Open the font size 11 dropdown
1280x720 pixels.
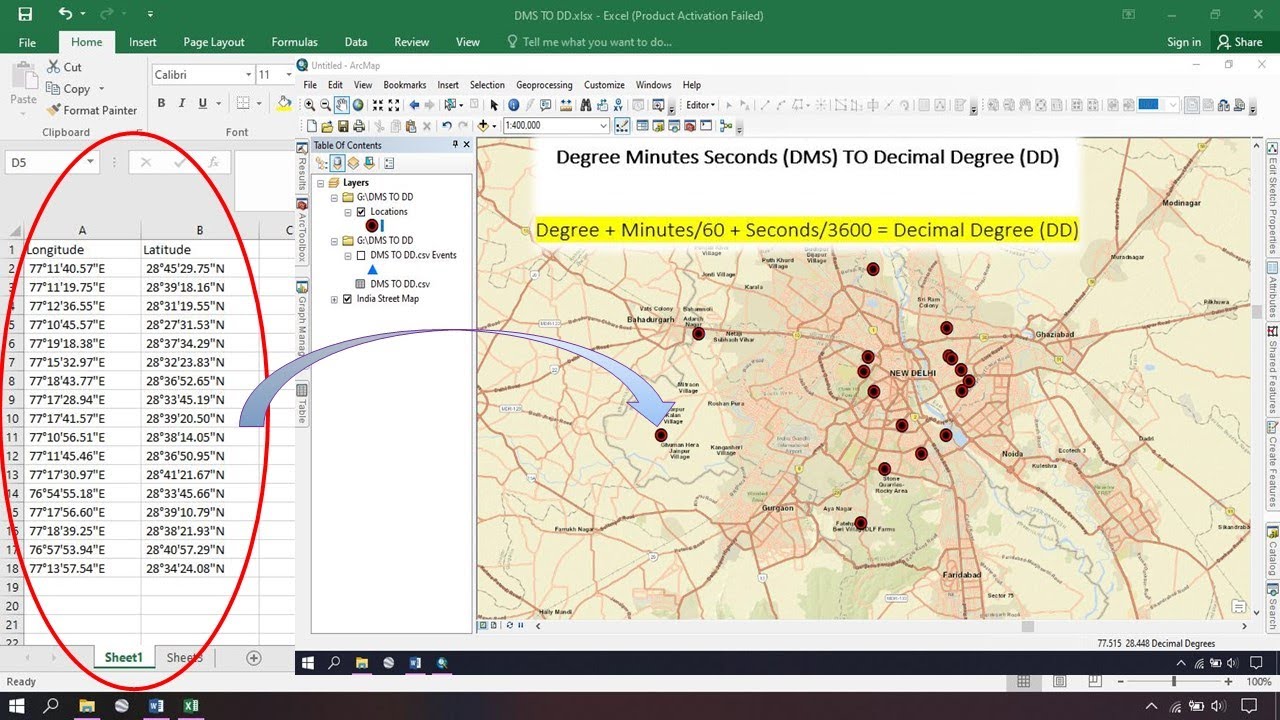click(x=288, y=75)
